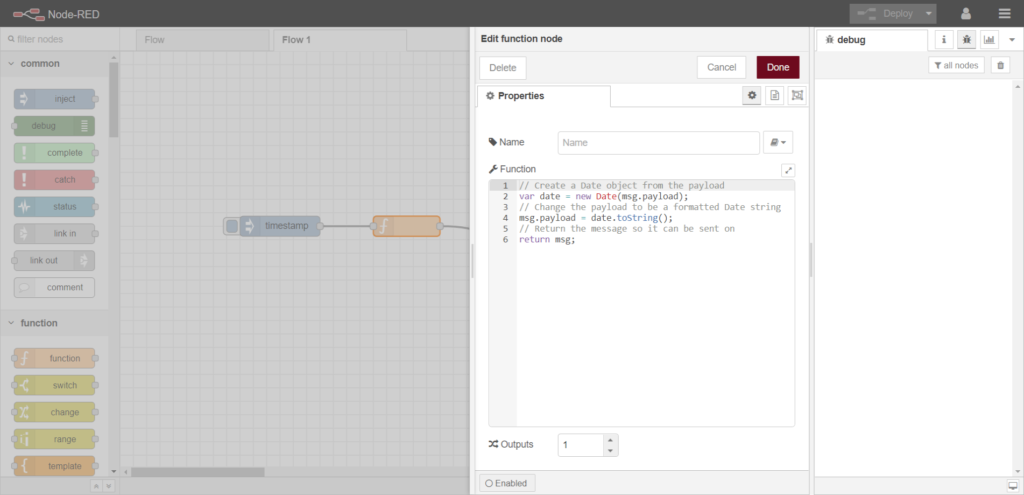Open the Deploy options dropdown arrow
Screen dimensions: 1024x495
coord(929,14)
